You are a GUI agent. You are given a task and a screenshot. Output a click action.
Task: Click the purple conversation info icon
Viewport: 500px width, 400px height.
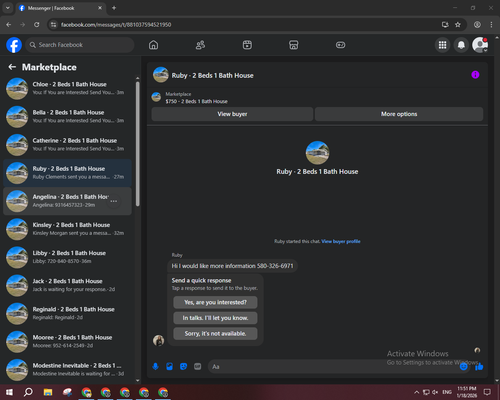475,75
